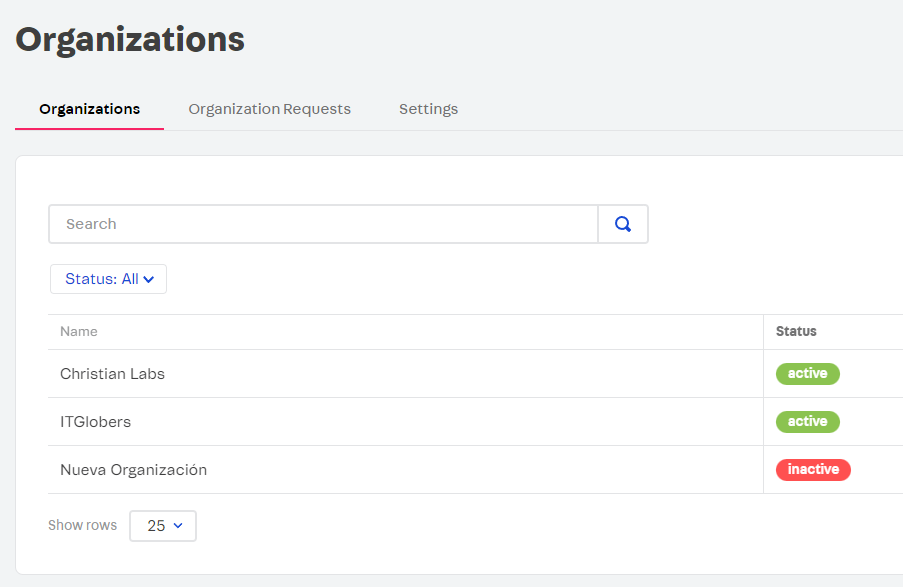Select the Organizations tab
The height and width of the screenshot is (587, 903).
tap(89, 109)
